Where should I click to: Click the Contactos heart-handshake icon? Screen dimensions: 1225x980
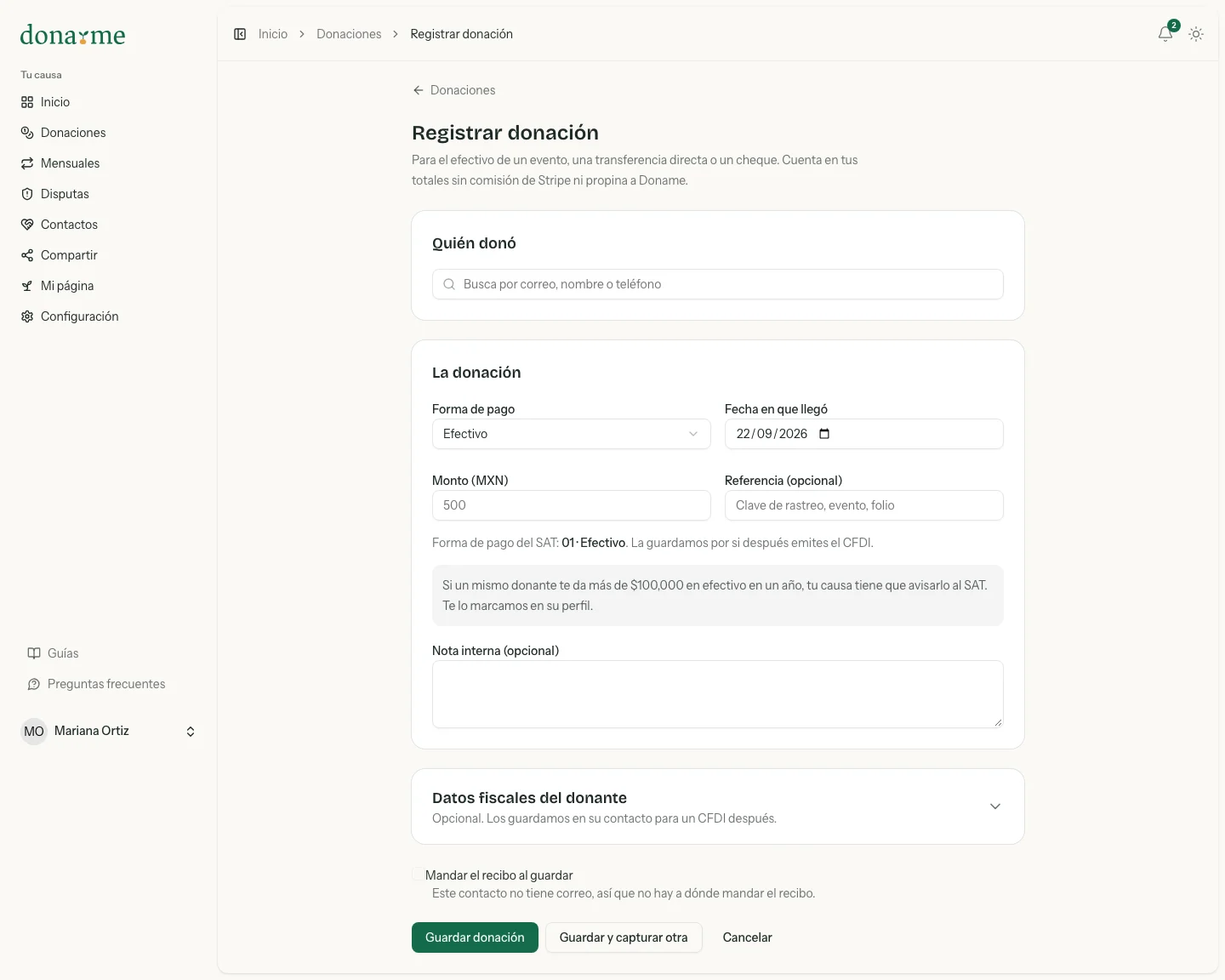click(27, 225)
